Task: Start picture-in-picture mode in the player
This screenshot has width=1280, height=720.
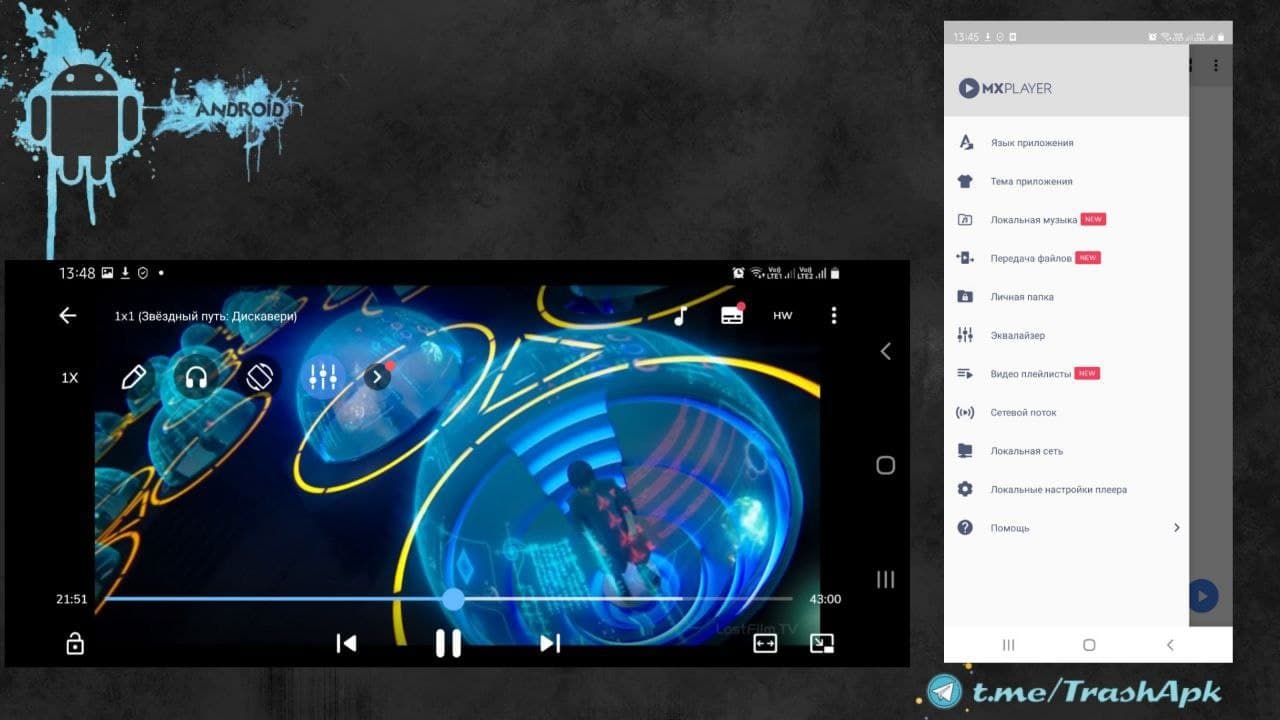Action: [x=822, y=643]
